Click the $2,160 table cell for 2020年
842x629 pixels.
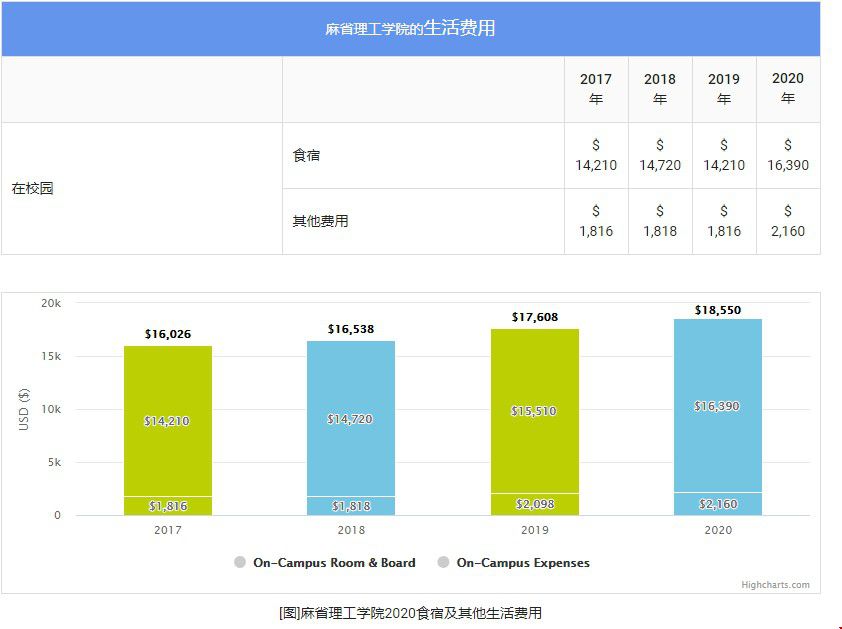(788, 221)
